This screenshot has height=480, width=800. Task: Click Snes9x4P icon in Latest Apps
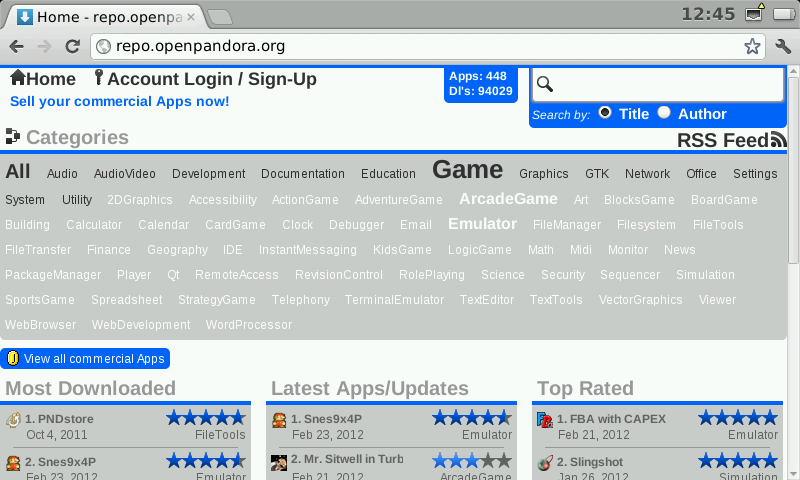(279, 420)
